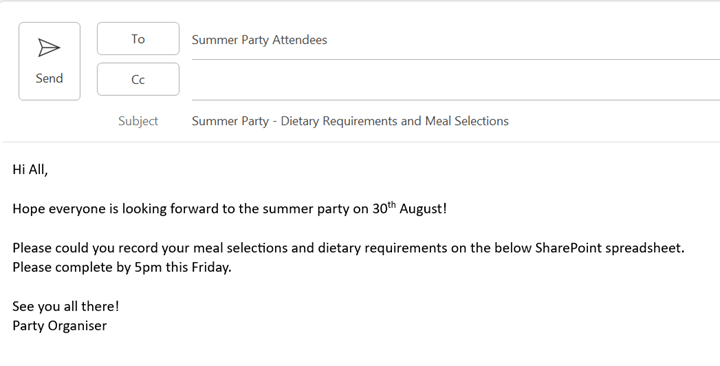Place cursor on the 'Hi All,' greeting line

click(30, 170)
